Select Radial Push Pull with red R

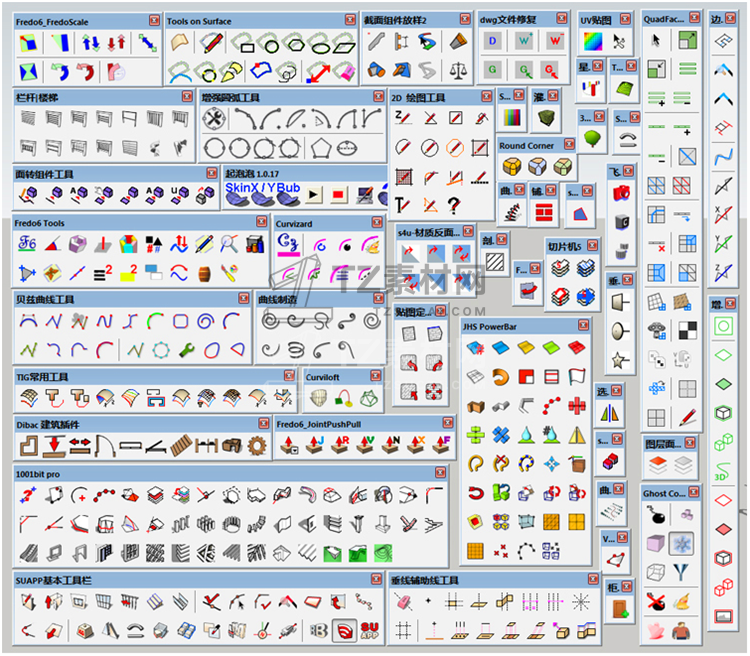[x=341, y=445]
